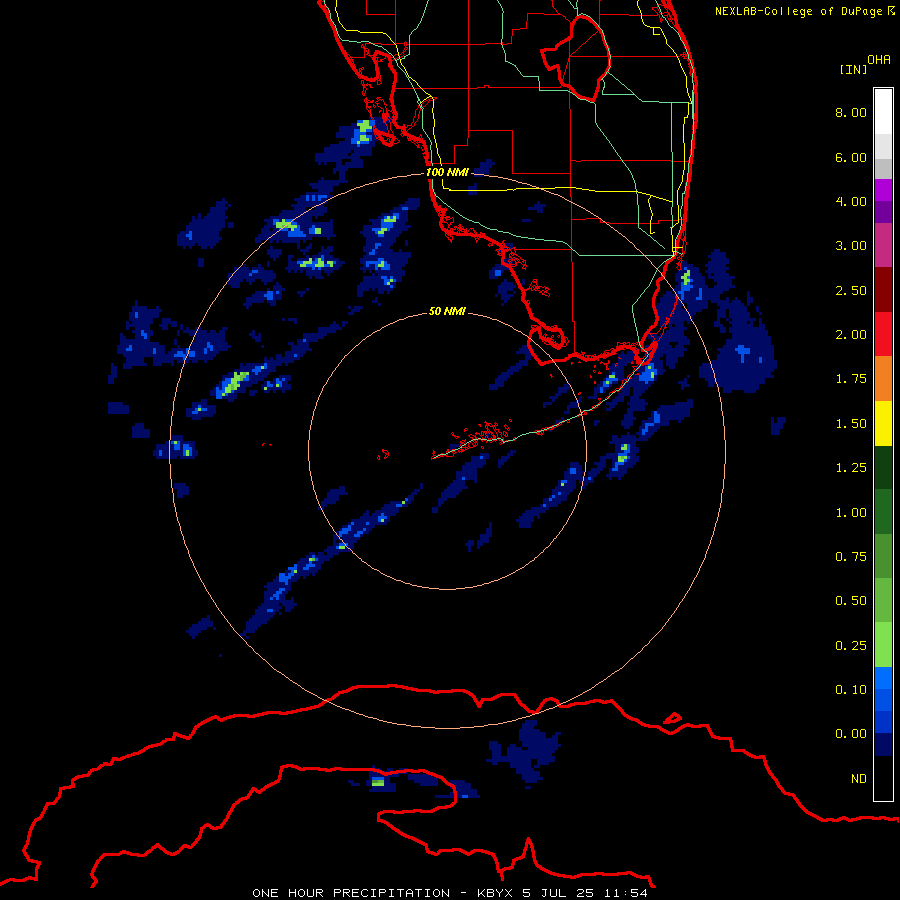This screenshot has height=900, width=900.
Task: Click the 0.25 legend value
Action: click(x=851, y=646)
